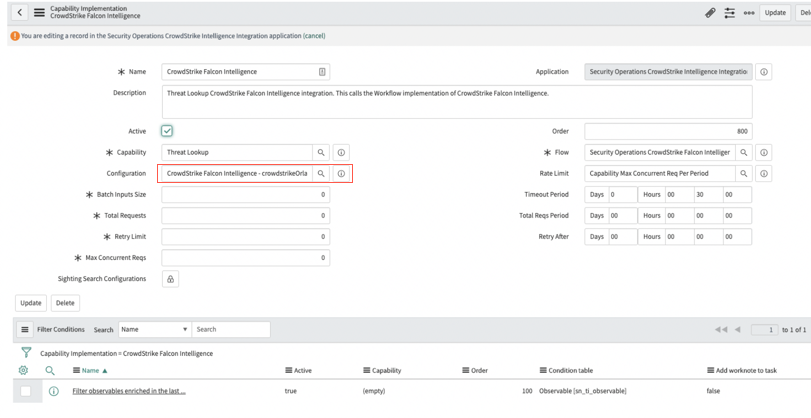Preview the Configuration record info icon

[x=341, y=173]
